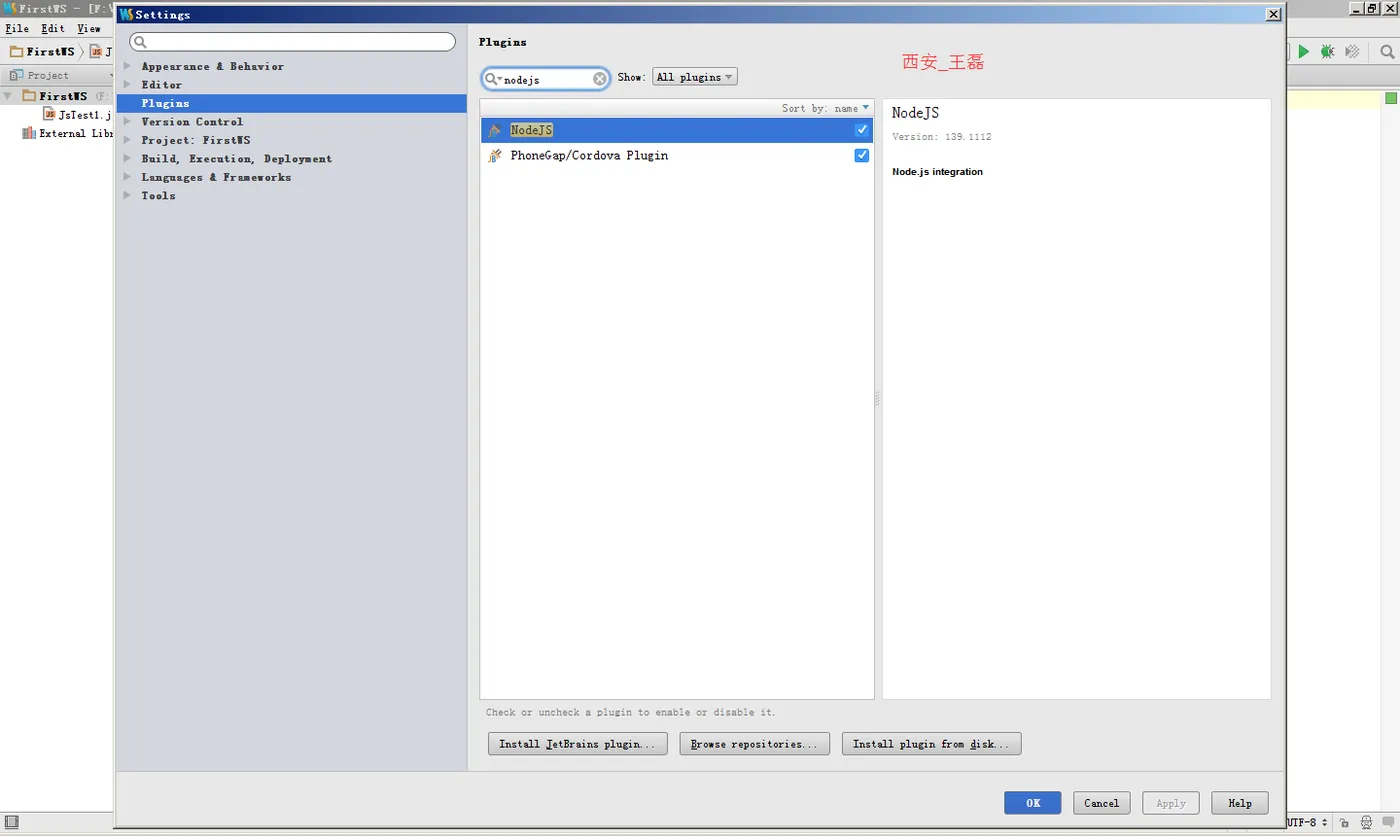1400x836 pixels.
Task: Collapse the FirstWS project tree node
Action: tap(9, 96)
